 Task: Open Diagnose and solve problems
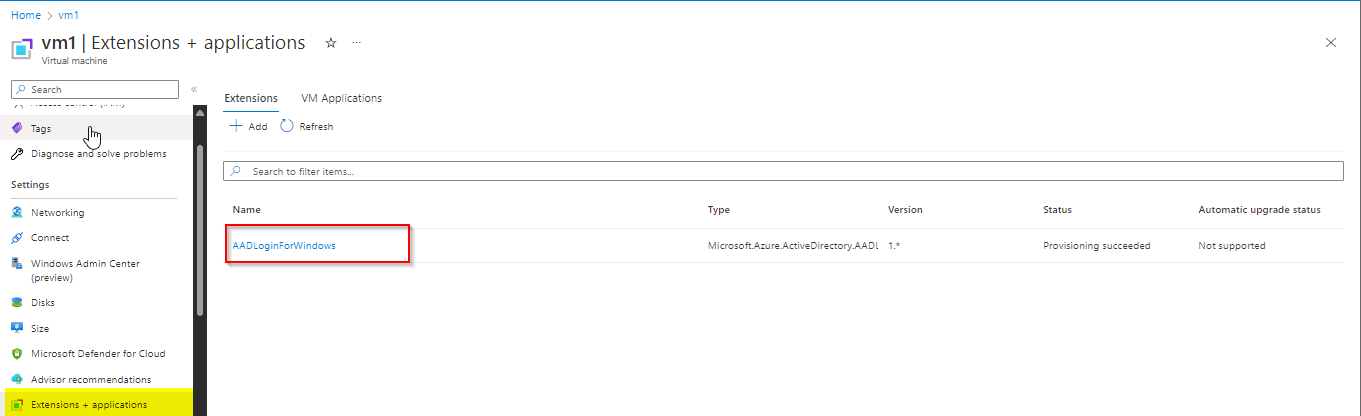[x=98, y=154]
